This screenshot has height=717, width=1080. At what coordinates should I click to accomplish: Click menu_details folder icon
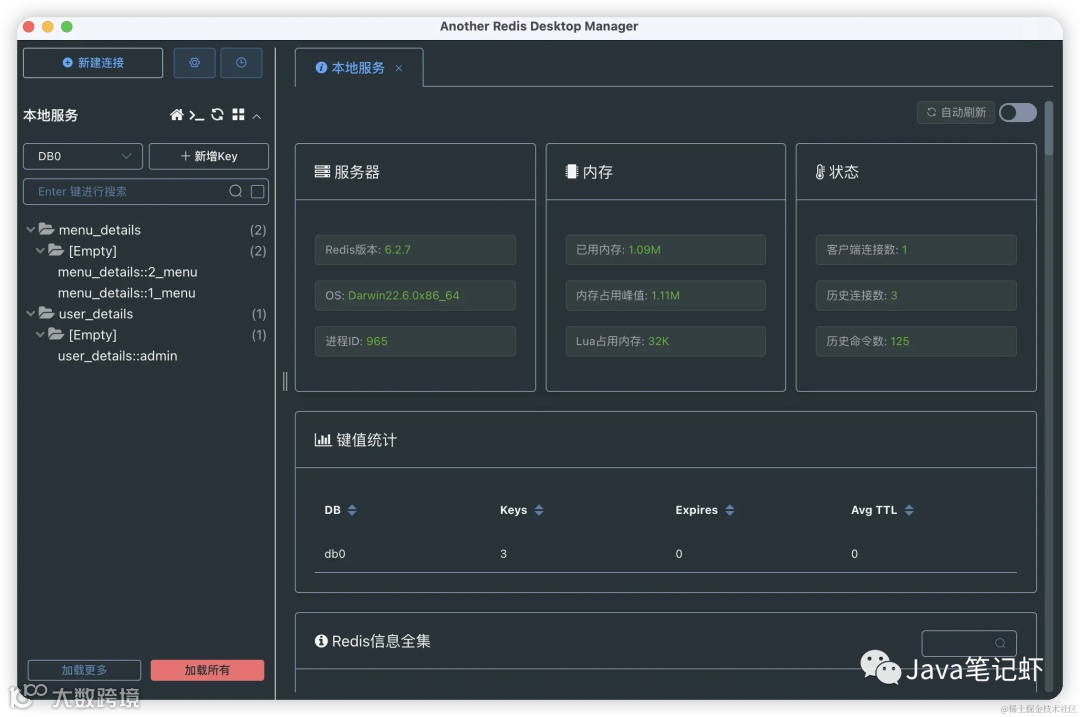46,229
